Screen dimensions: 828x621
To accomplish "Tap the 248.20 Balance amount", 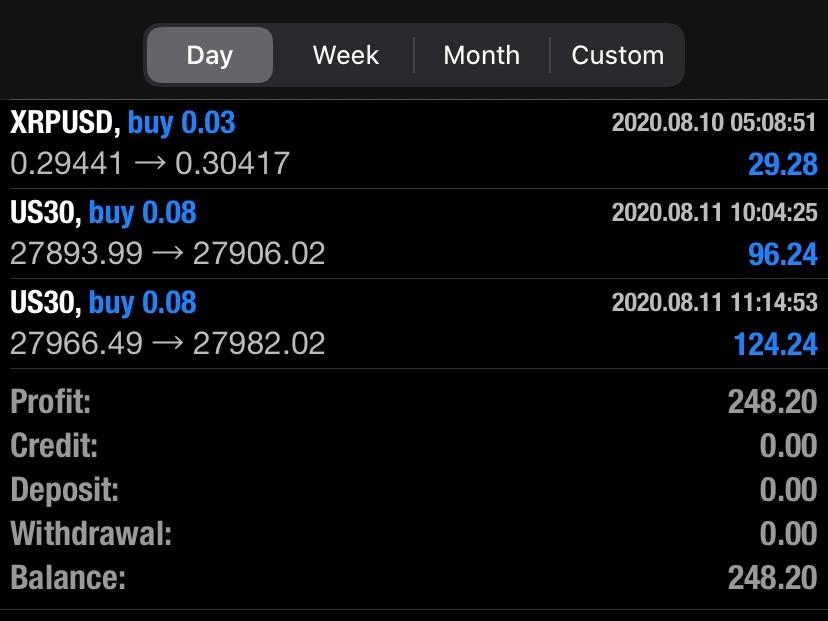I will [772, 577].
